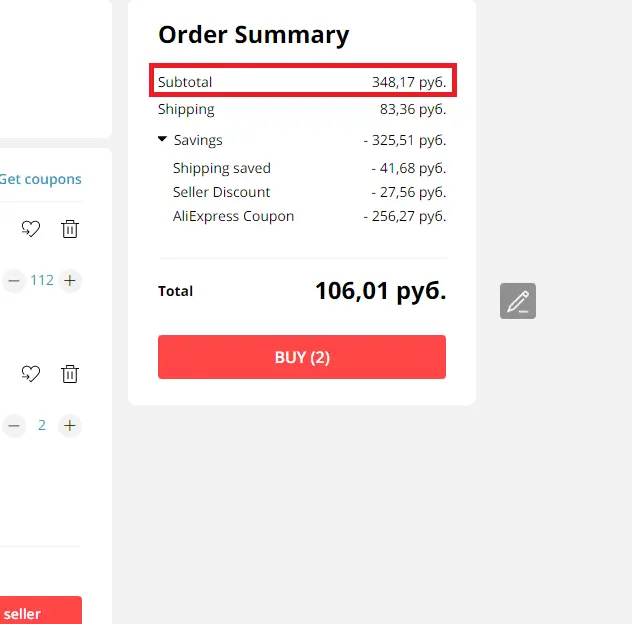632x624 pixels.
Task: Decrease the quantity of 2 with the minus button
Action: pyautogui.click(x=14, y=425)
